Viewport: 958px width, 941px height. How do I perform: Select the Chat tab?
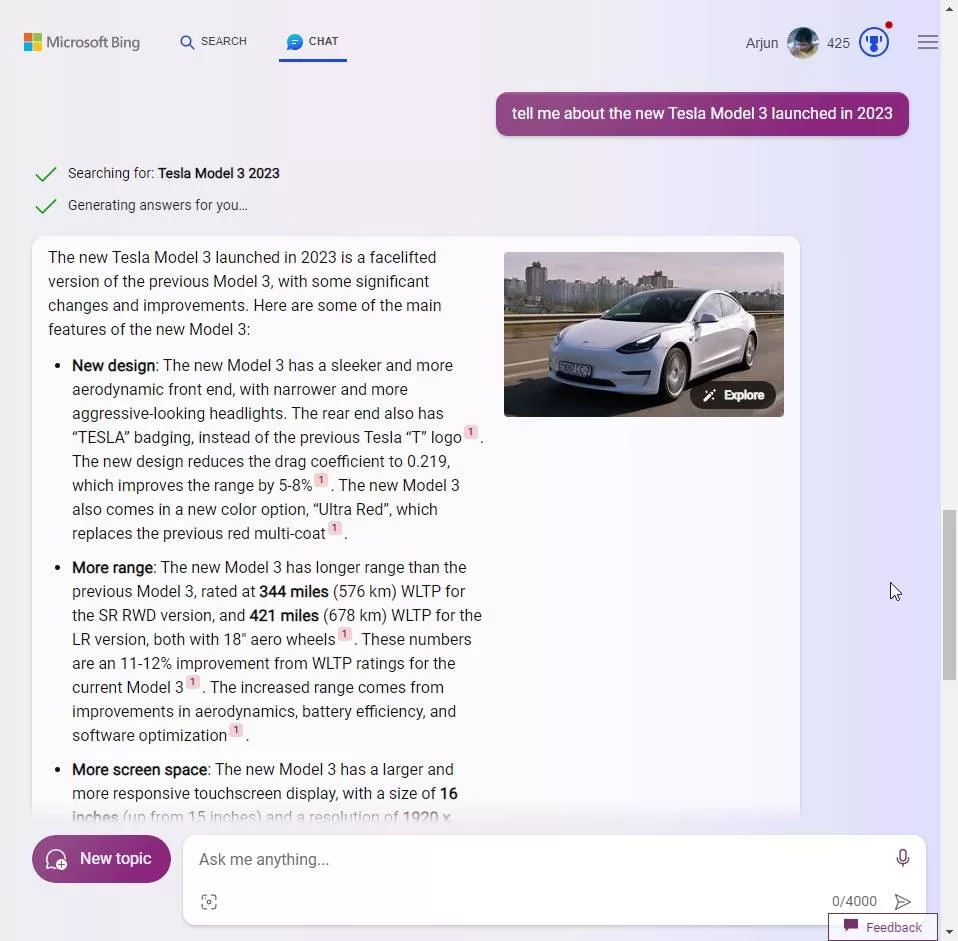click(312, 42)
